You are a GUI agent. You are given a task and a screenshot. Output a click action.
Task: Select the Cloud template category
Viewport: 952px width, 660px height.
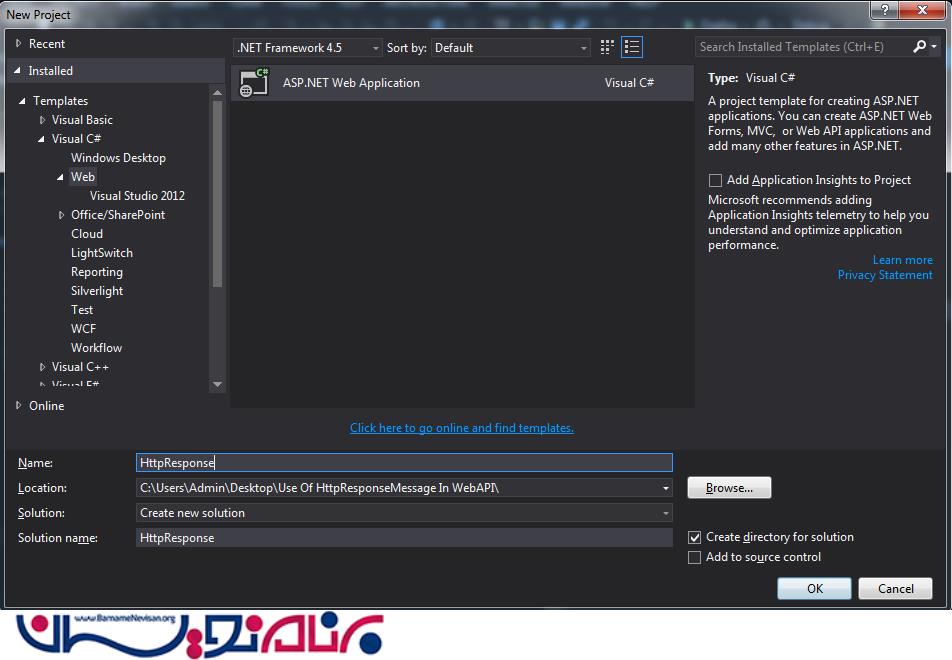[x=87, y=234]
